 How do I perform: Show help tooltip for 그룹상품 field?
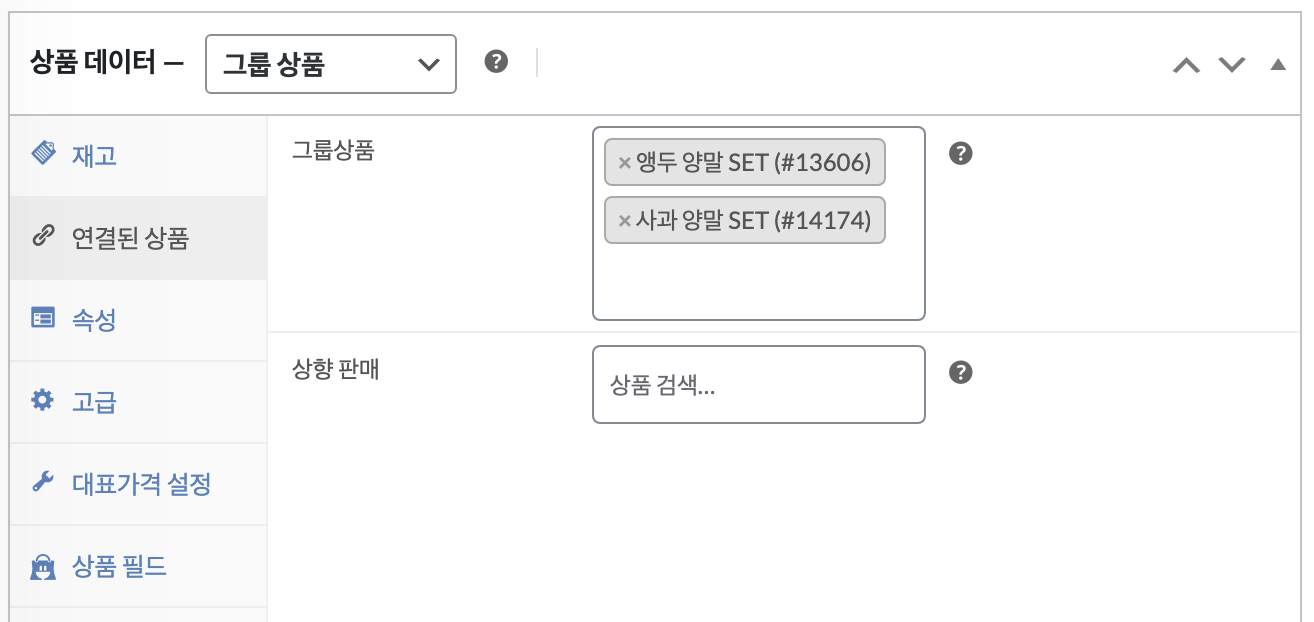click(x=961, y=154)
